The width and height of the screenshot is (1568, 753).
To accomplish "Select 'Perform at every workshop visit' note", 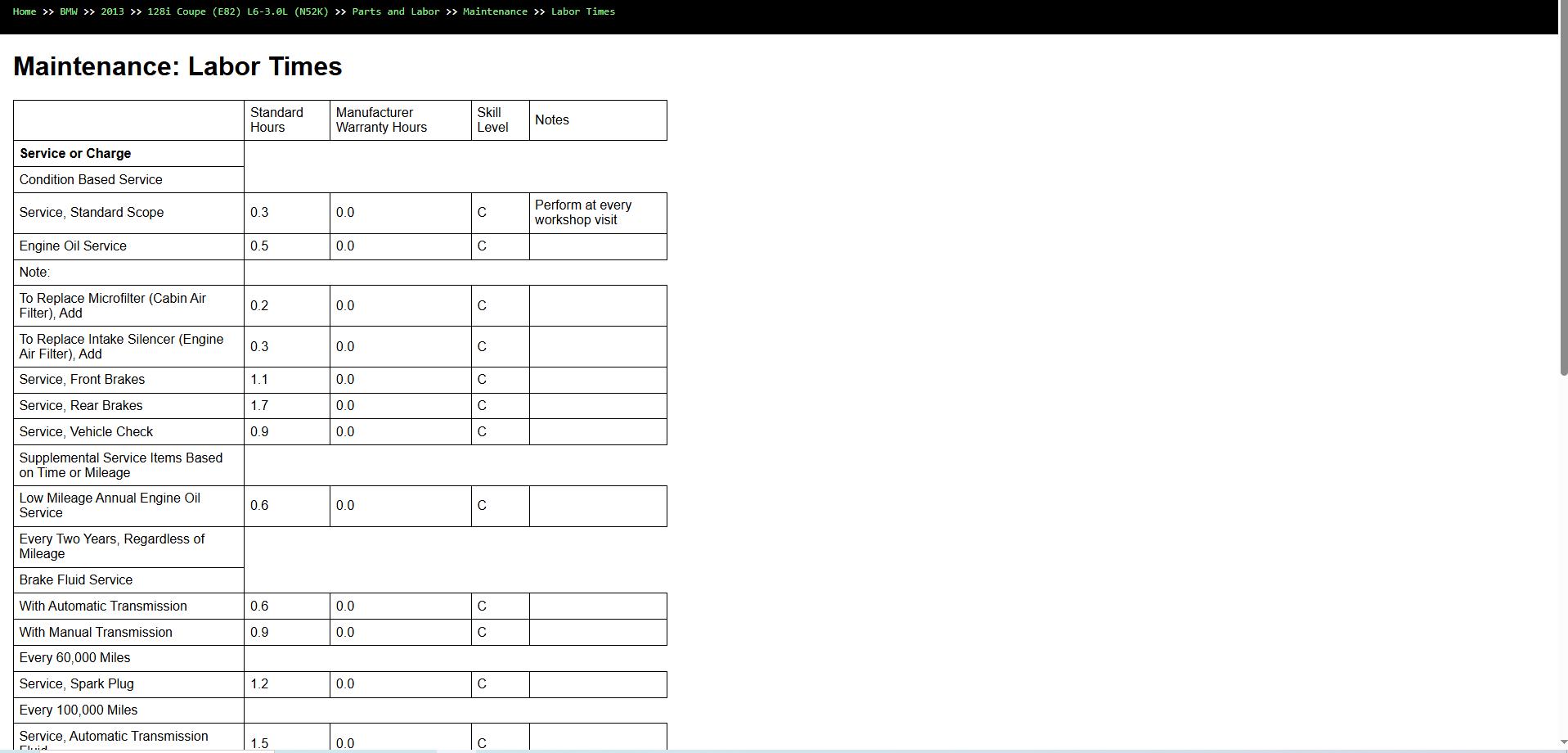I will 598,213.
